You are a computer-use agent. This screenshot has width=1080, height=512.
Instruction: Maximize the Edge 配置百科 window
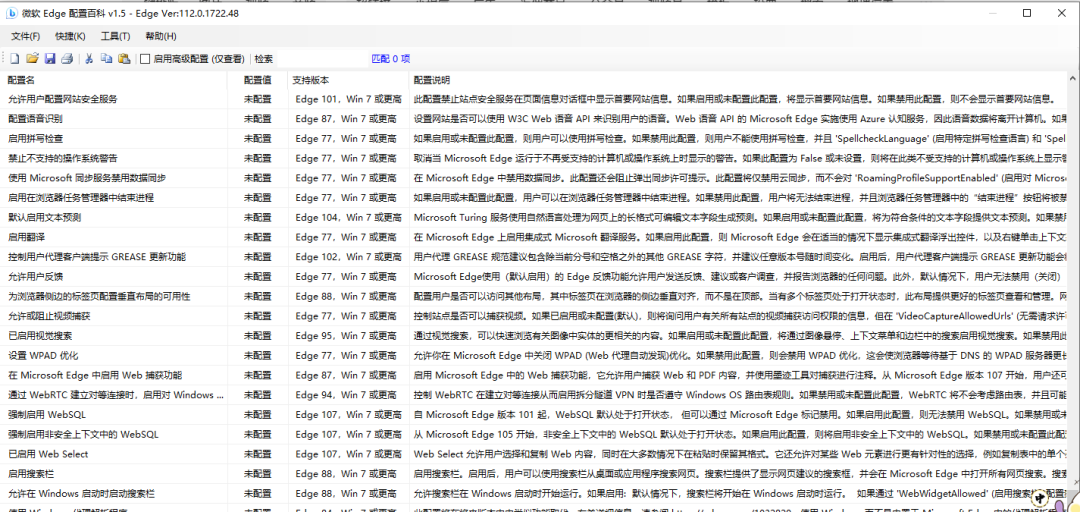click(1027, 13)
